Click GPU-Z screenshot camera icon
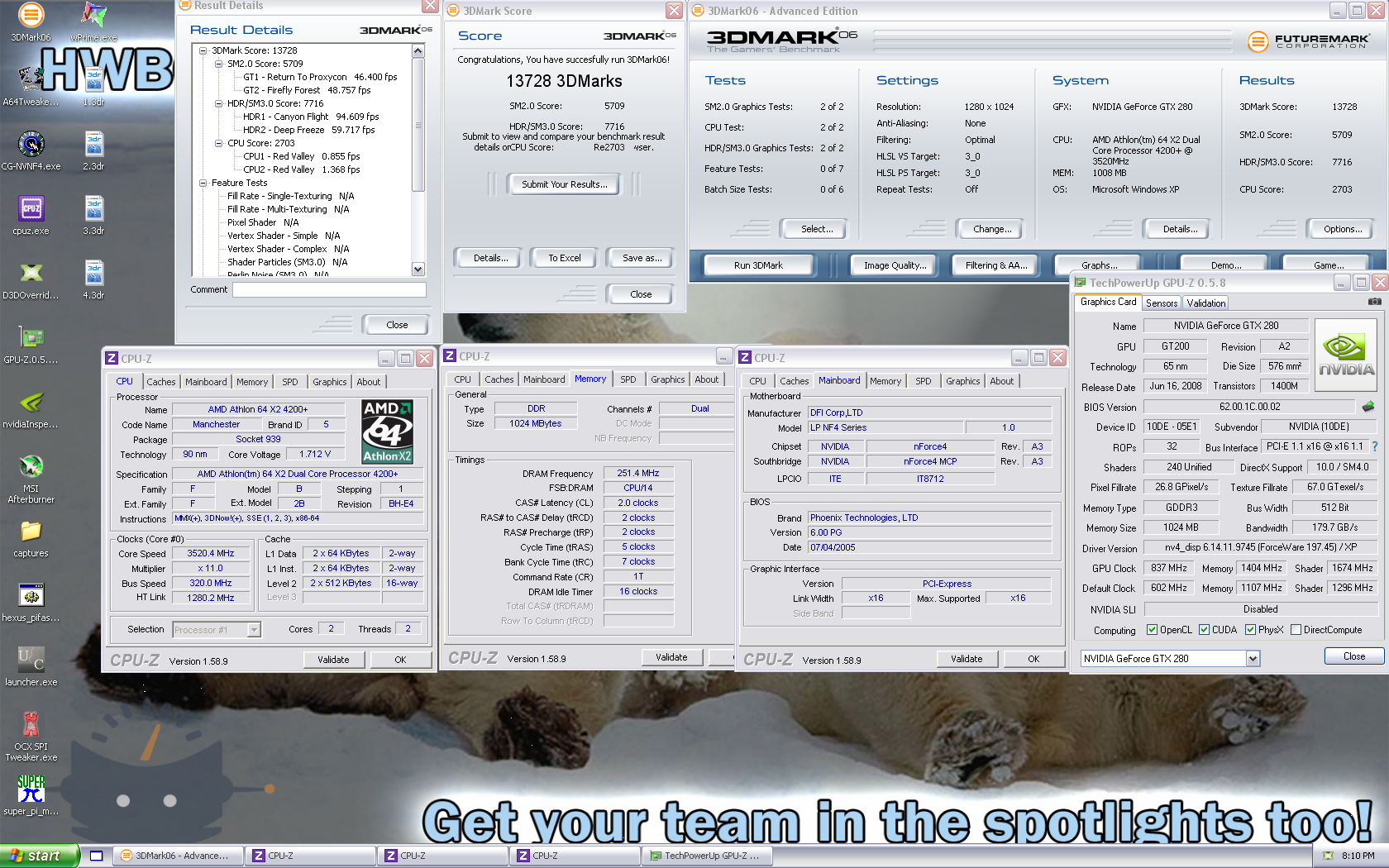The image size is (1389, 868). point(1374,303)
